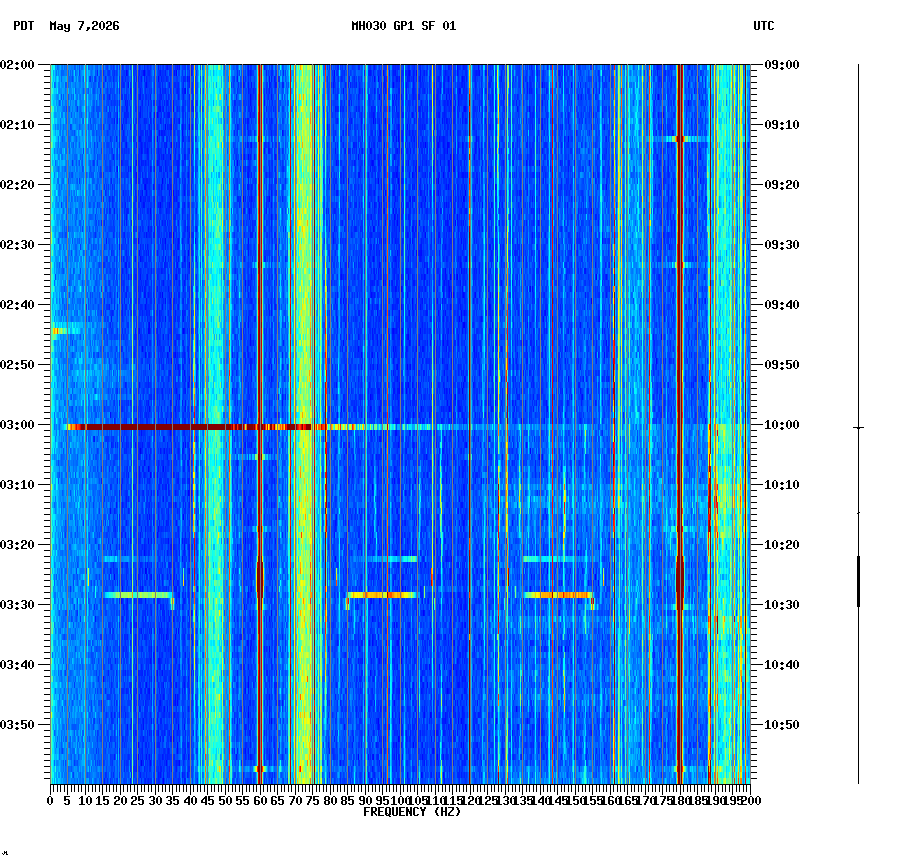Select the 60 Hz frequency tick label

(260, 801)
